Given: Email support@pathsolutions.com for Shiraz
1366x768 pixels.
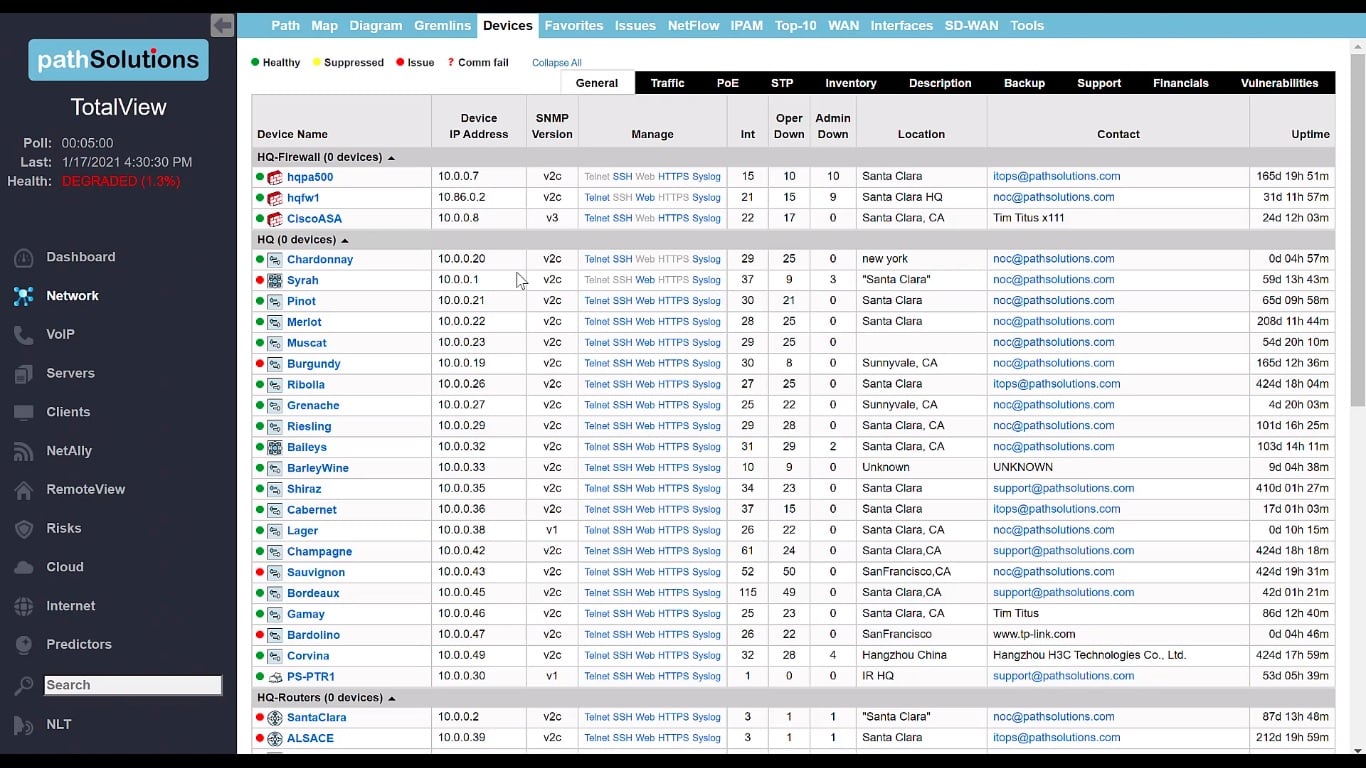Looking at the screenshot, I should pyautogui.click(x=1063, y=489).
